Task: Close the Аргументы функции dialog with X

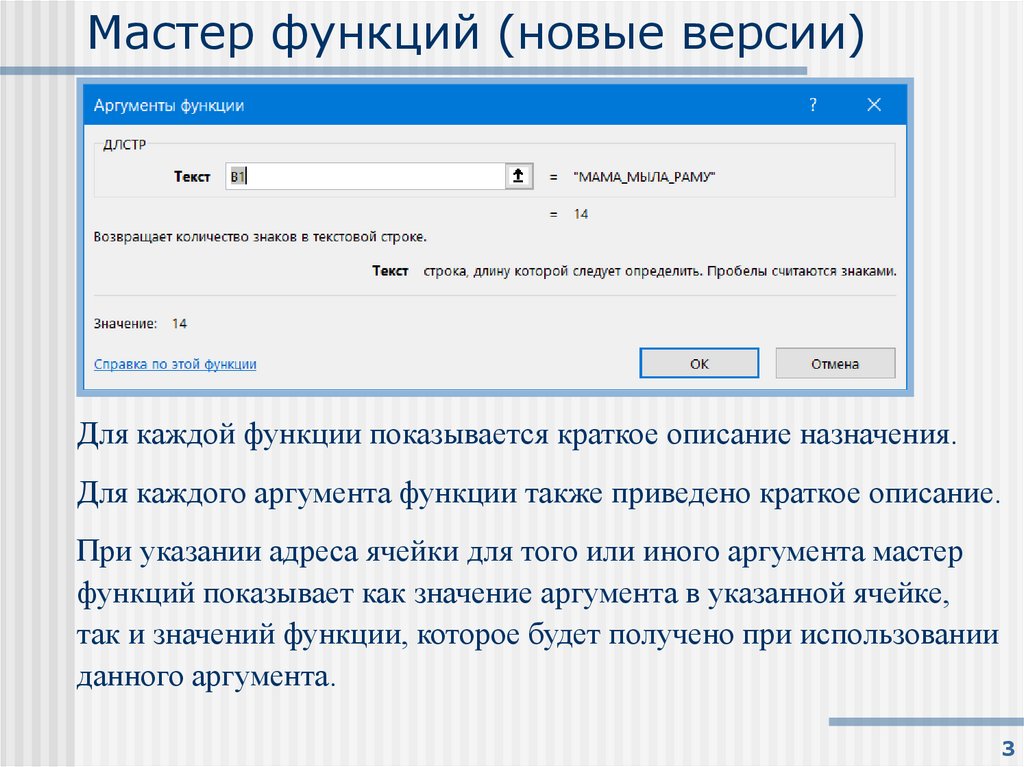Action: 875,103
